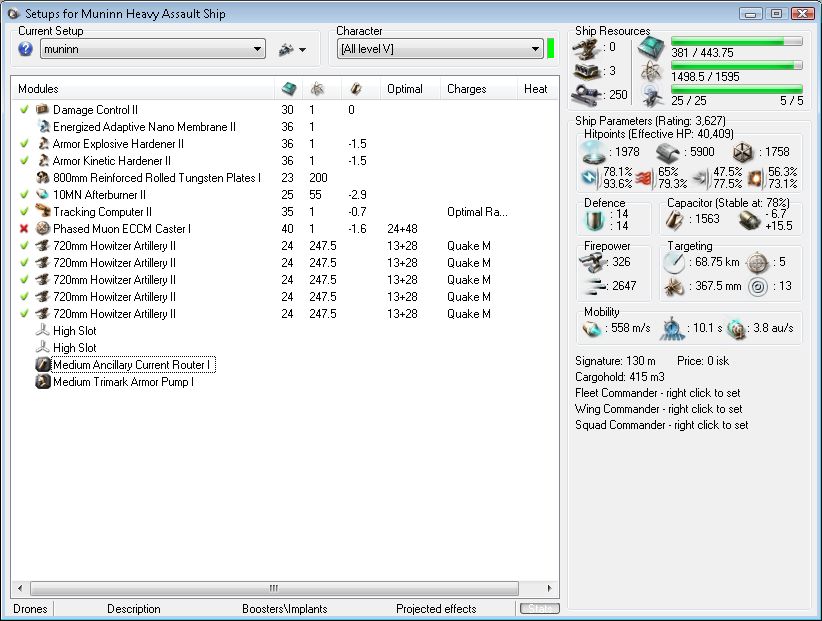Screen dimensions: 822x621
Task: Toggle the Armor Kinetic Hardener II checkmark
Action: [x=24, y=160]
